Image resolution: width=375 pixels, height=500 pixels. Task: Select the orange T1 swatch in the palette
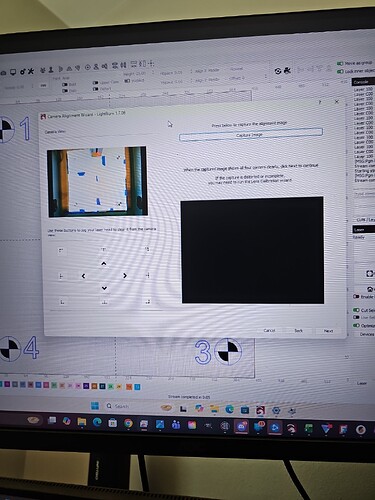tap(128, 387)
